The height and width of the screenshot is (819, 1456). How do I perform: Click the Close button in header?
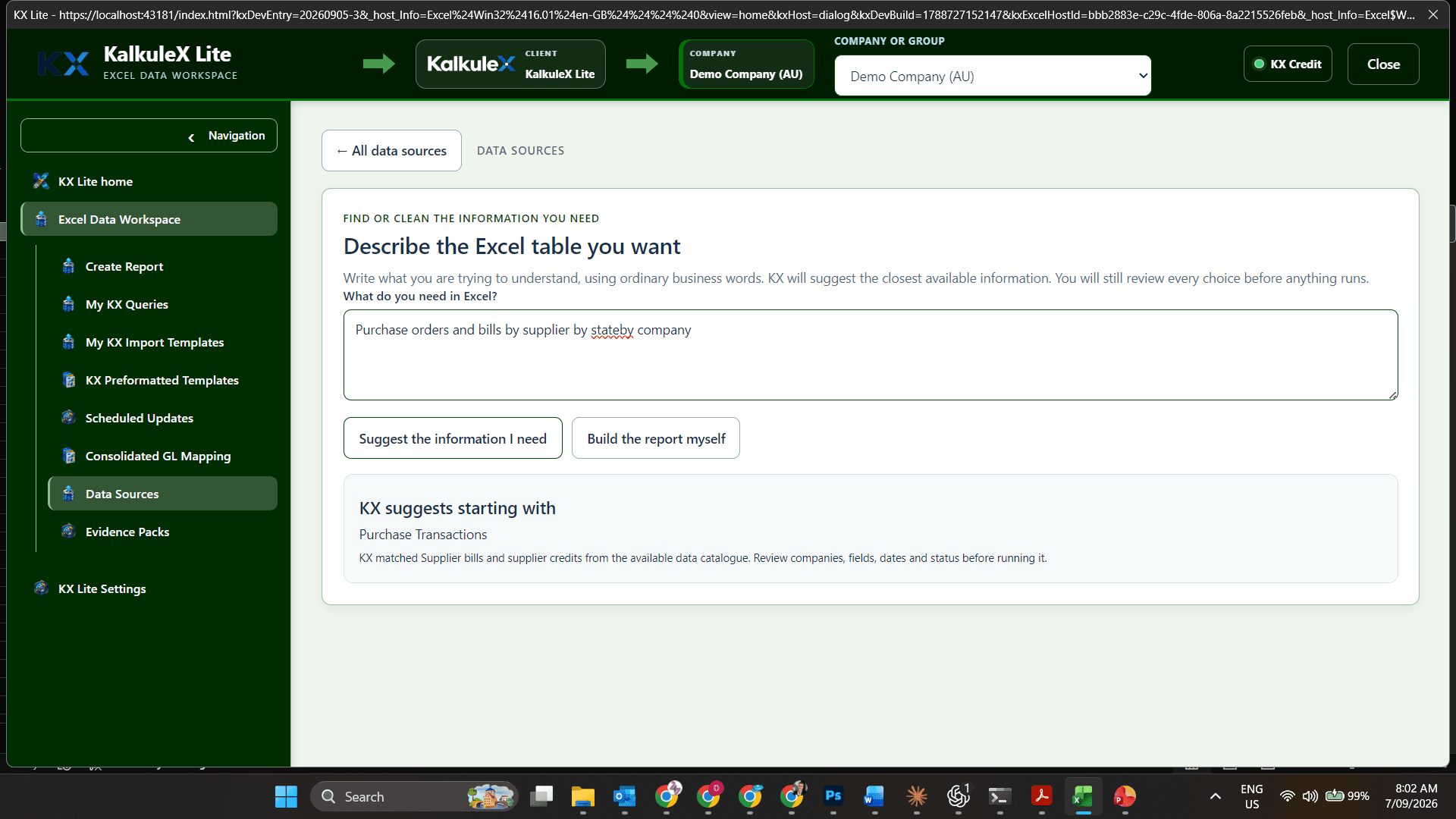point(1383,64)
